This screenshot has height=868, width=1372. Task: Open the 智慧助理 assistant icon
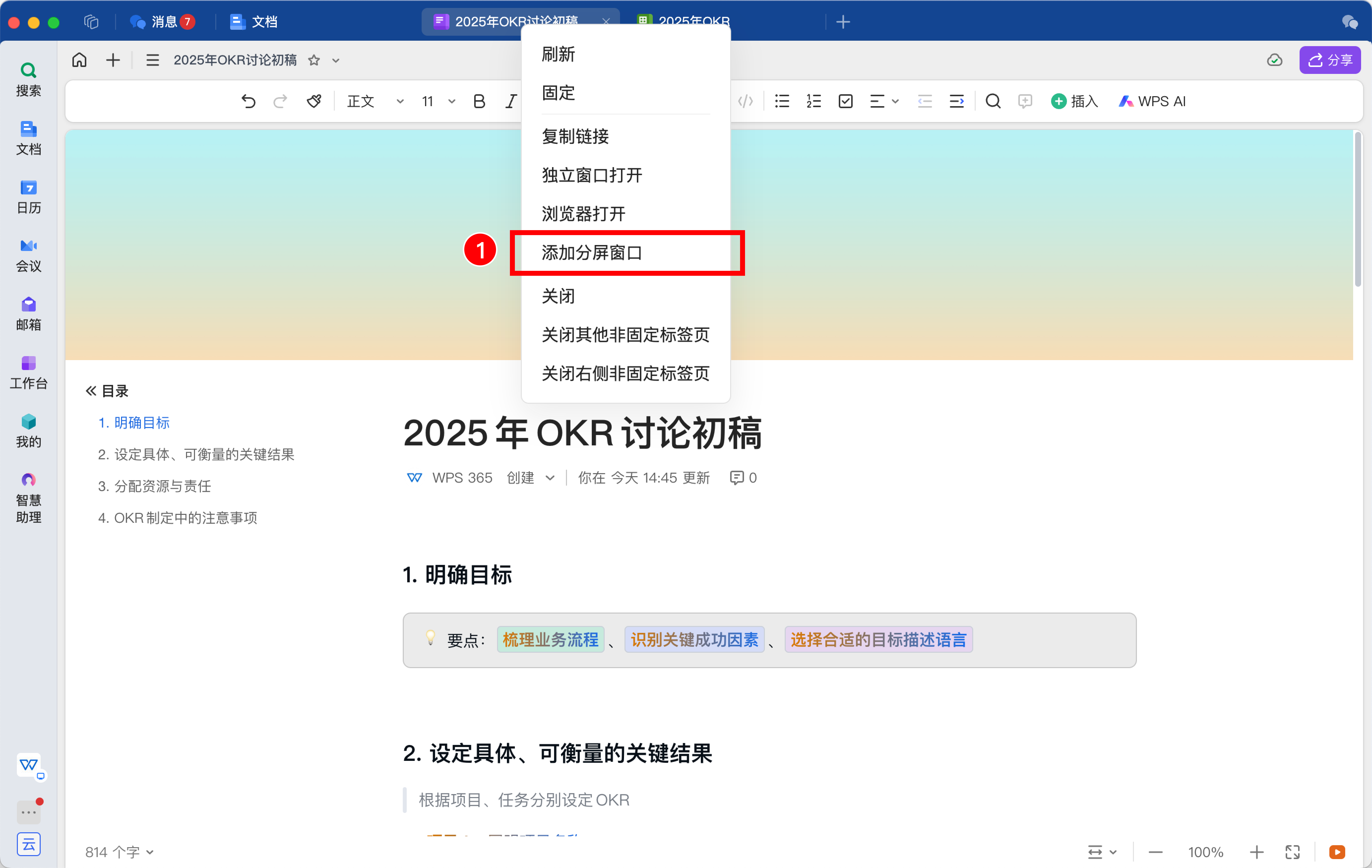[29, 498]
